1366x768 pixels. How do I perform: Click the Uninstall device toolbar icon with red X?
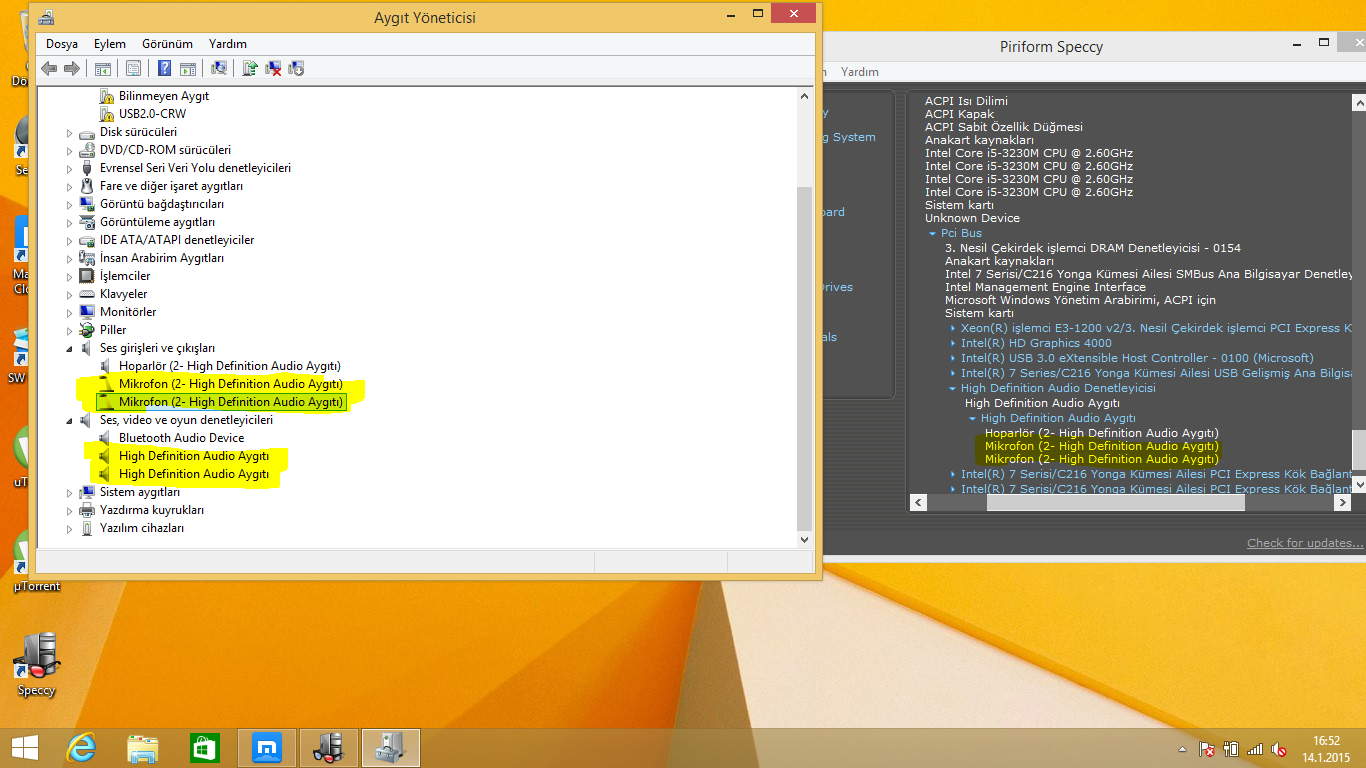pyautogui.click(x=273, y=68)
